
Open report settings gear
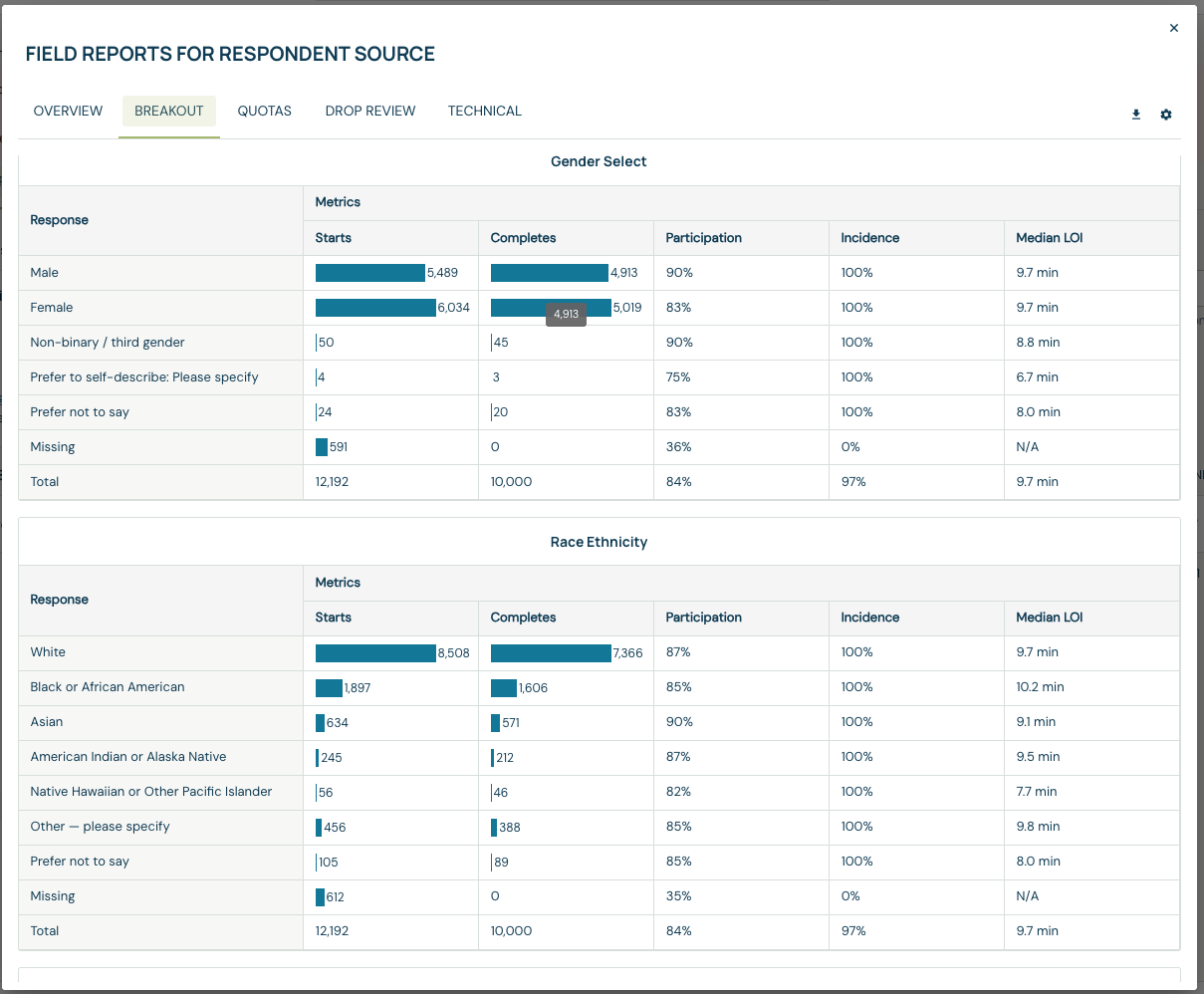pos(1166,115)
